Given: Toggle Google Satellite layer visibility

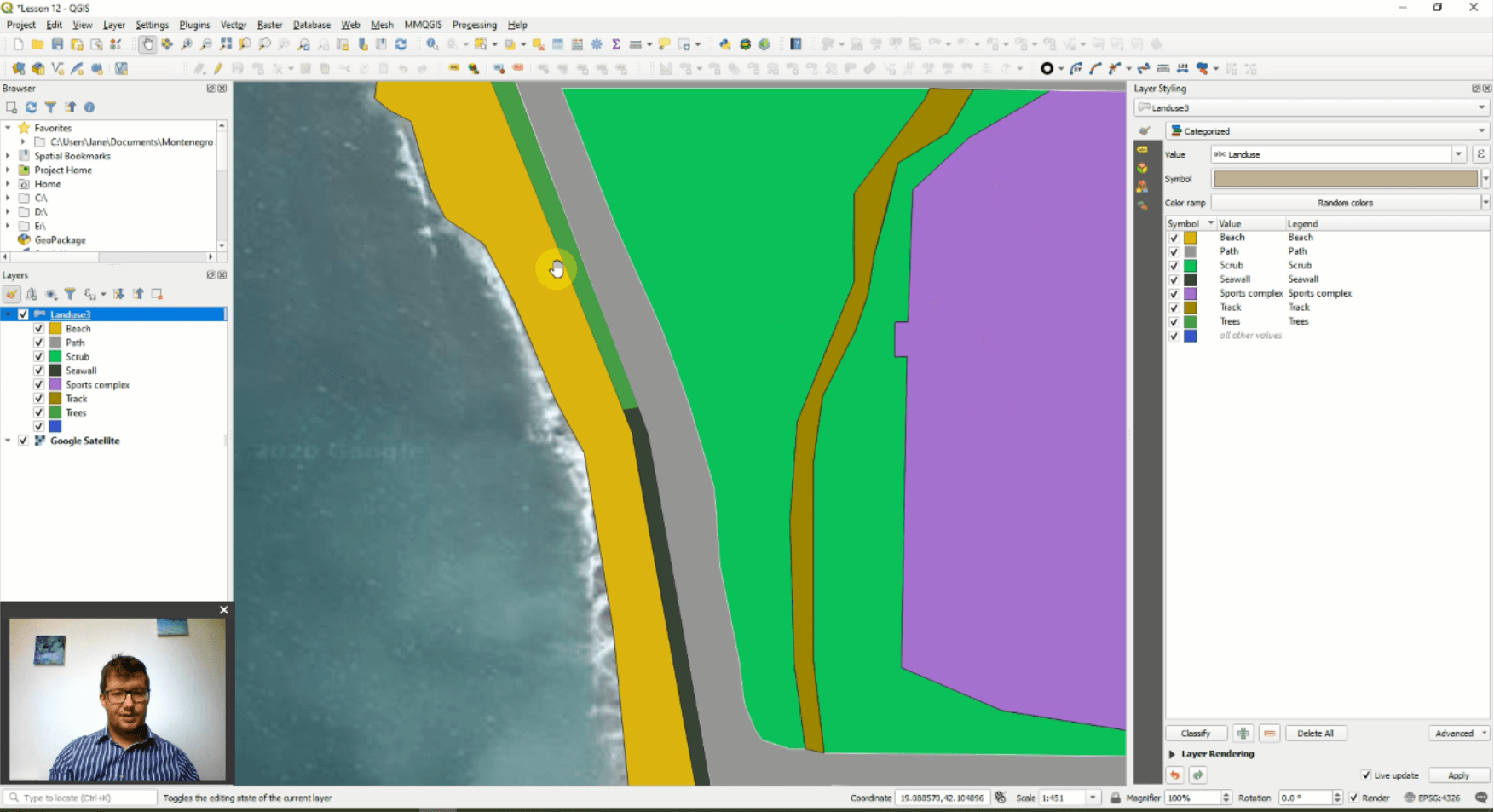Looking at the screenshot, I should point(23,441).
